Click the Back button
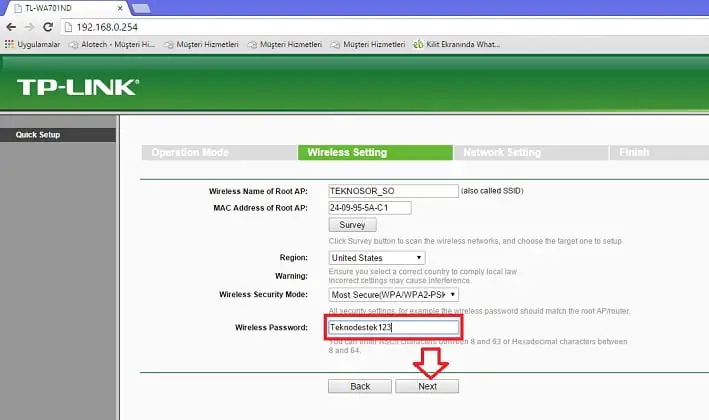The height and width of the screenshot is (420, 709). pyautogui.click(x=360, y=387)
